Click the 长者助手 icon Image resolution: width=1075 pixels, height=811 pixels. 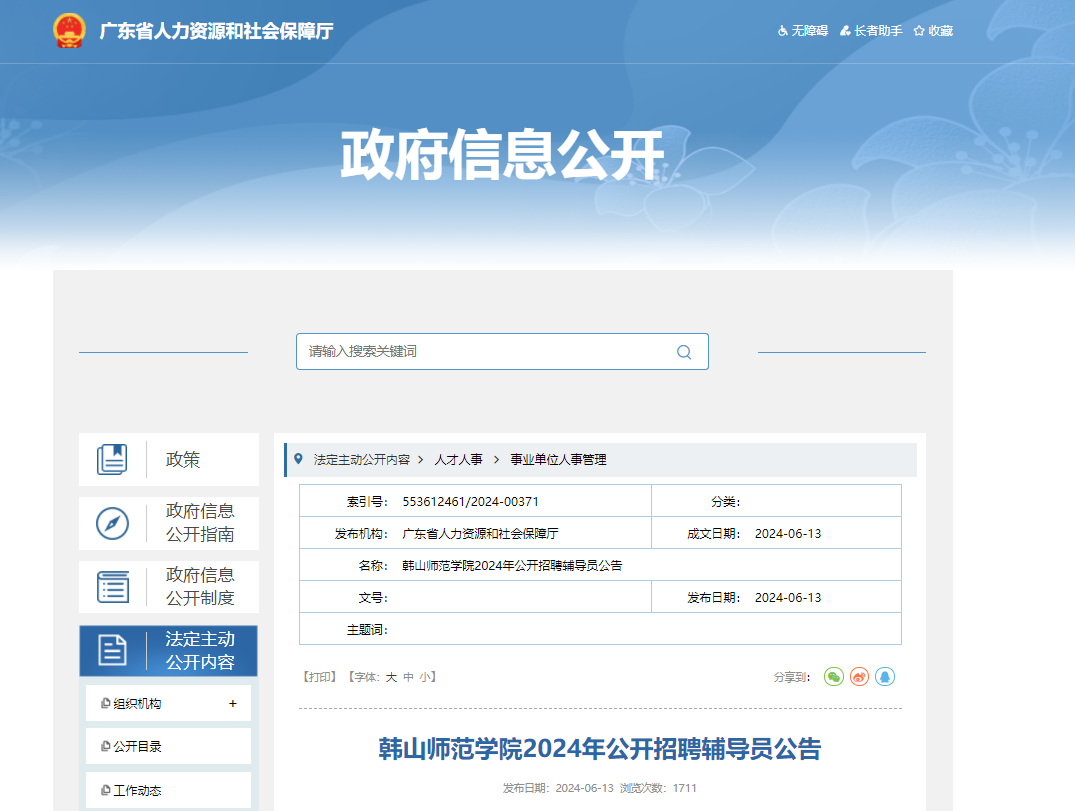(x=845, y=31)
